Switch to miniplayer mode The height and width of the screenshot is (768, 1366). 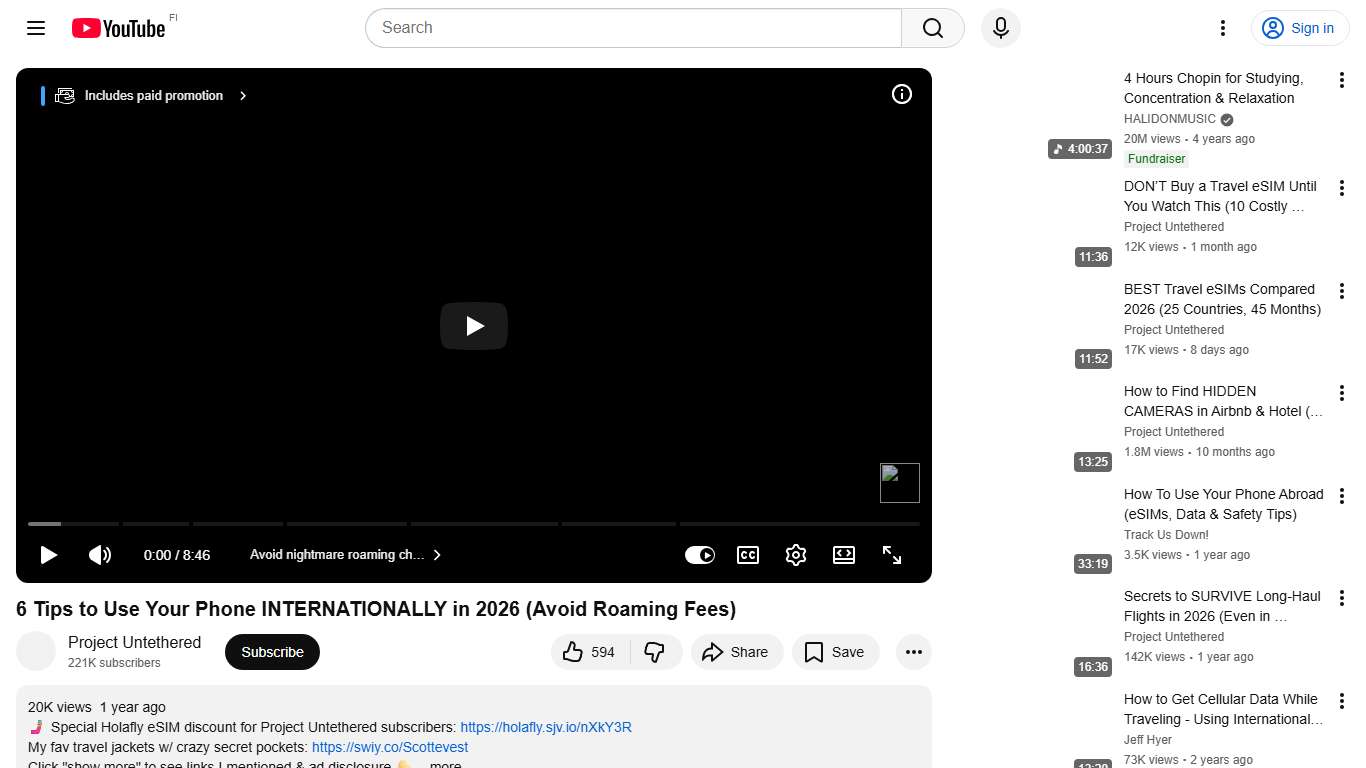coord(843,555)
